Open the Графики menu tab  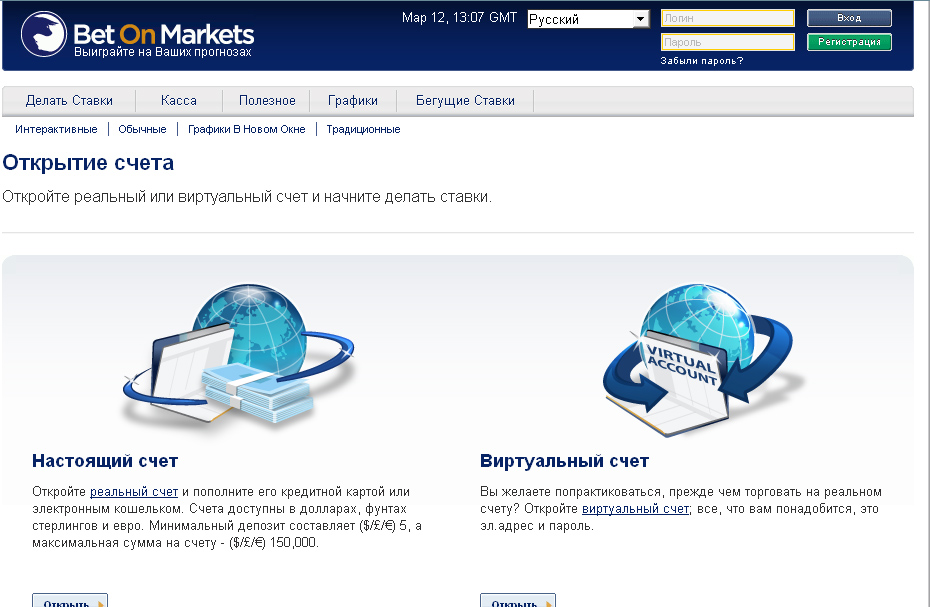(x=353, y=101)
